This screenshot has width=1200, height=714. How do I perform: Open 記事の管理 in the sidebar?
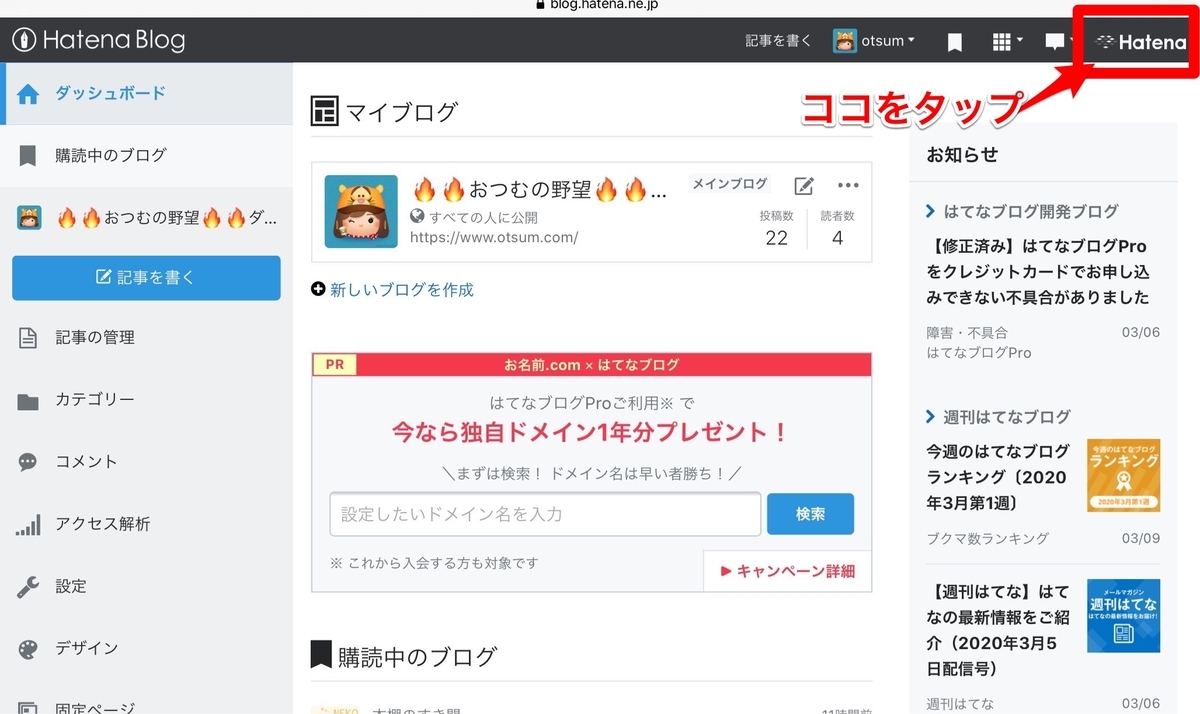pyautogui.click(x=146, y=338)
